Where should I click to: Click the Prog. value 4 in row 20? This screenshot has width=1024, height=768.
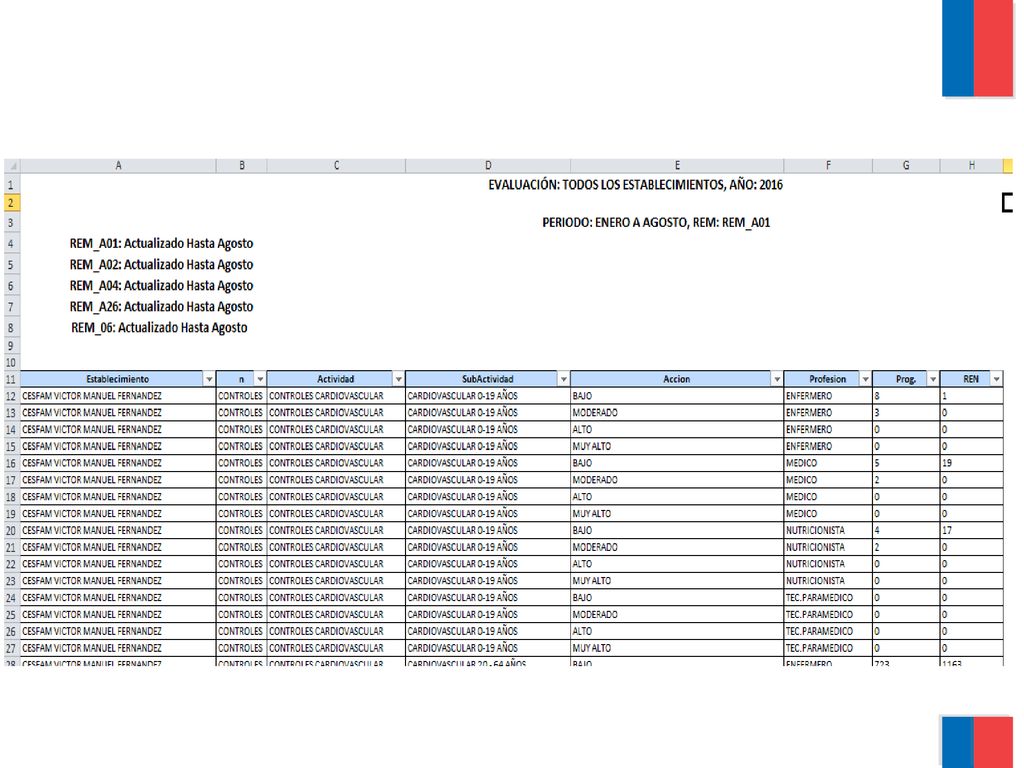906,530
